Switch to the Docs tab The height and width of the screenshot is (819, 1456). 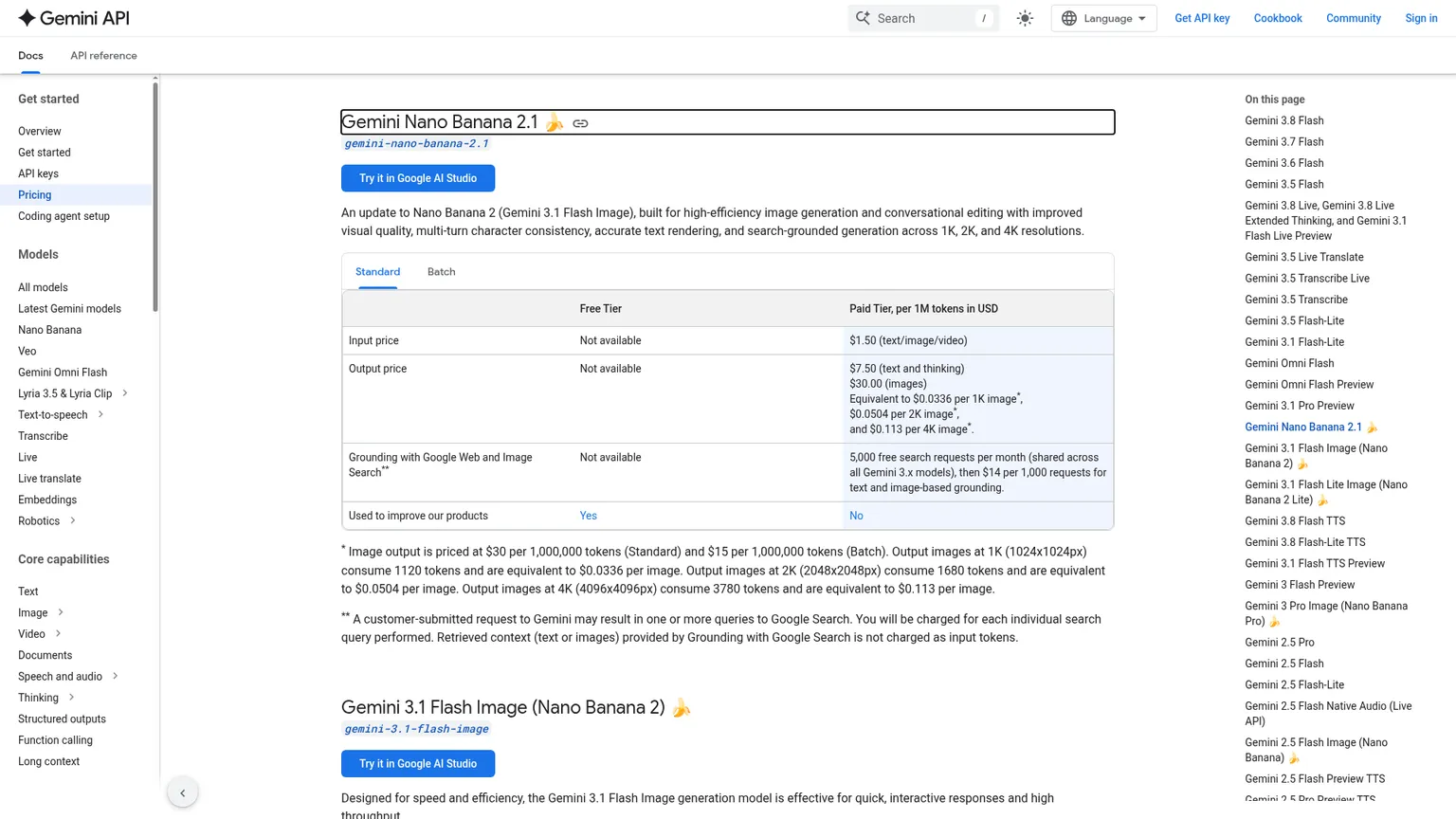(30, 56)
